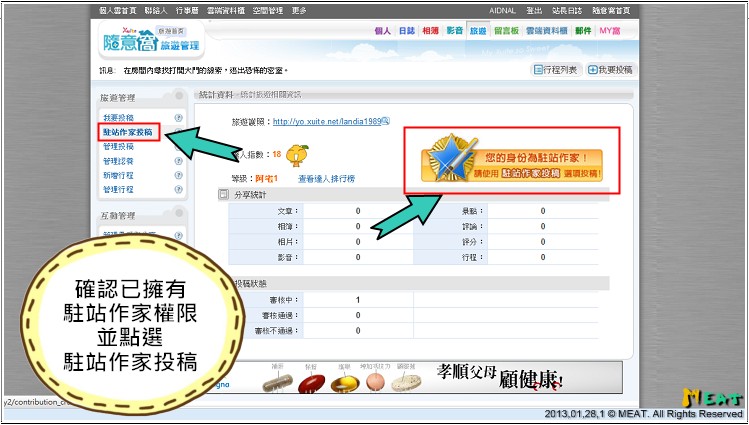This screenshot has height=425, width=749.
Task: Click the AIDNAL account name
Action: (x=503, y=11)
